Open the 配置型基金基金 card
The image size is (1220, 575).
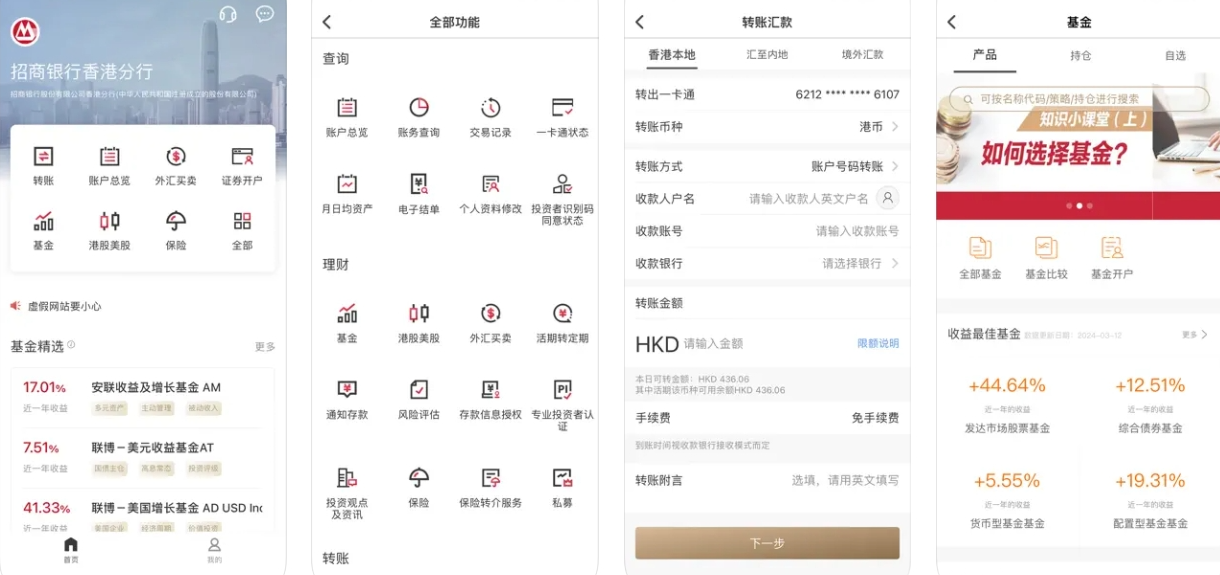tap(1150, 501)
